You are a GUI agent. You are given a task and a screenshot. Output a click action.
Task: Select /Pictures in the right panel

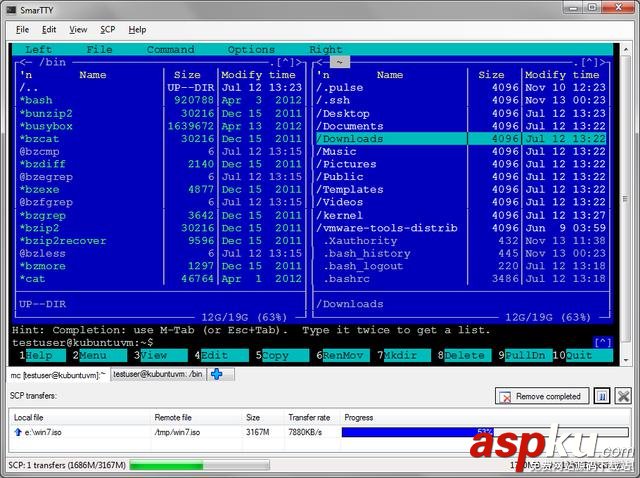[461, 164]
